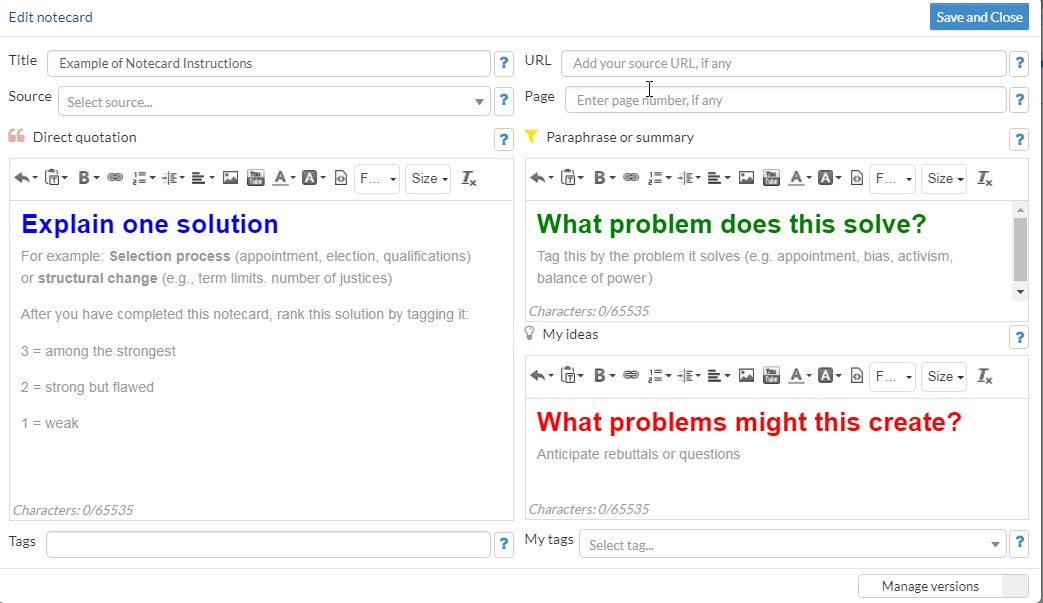Open help for the My ideas section
This screenshot has height=603, width=1043.
pos(1019,337)
